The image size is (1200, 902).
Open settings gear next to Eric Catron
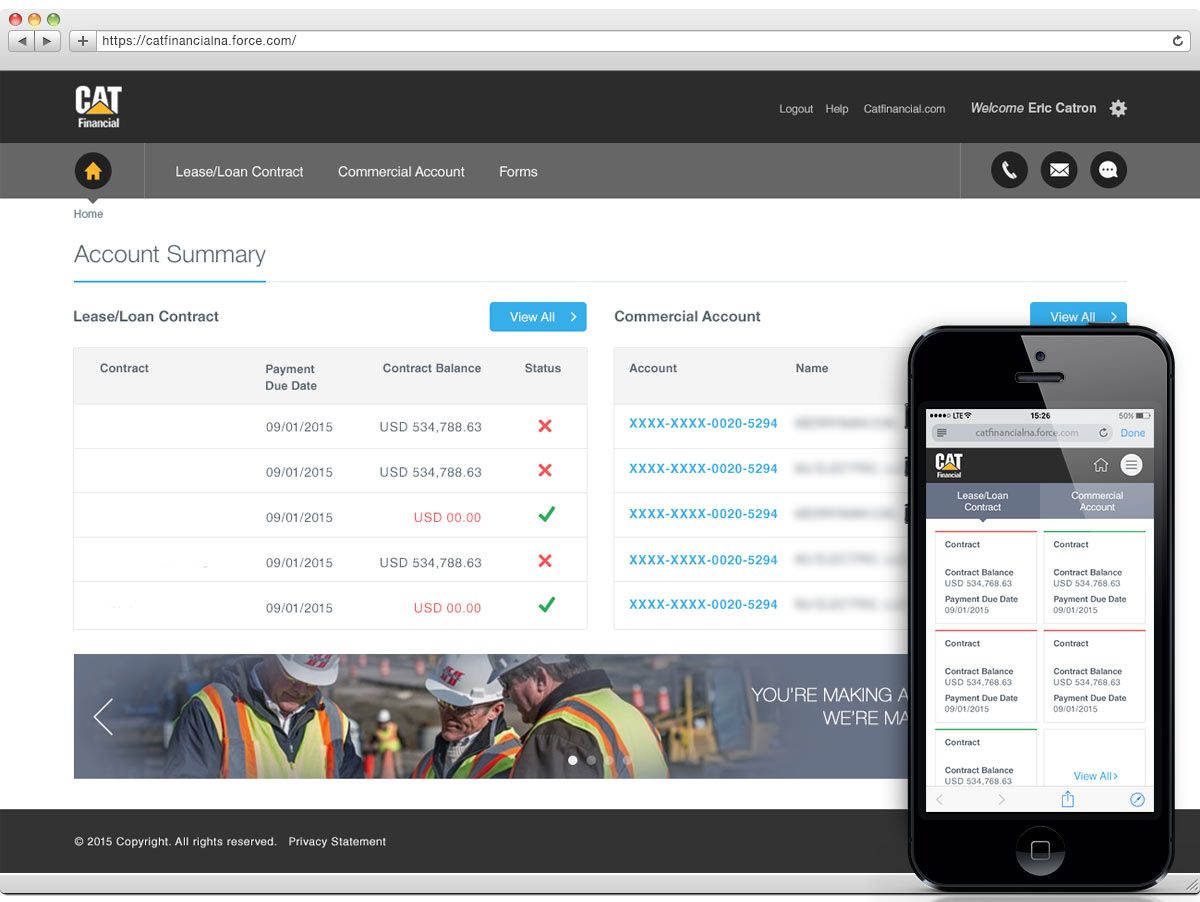click(x=1118, y=108)
